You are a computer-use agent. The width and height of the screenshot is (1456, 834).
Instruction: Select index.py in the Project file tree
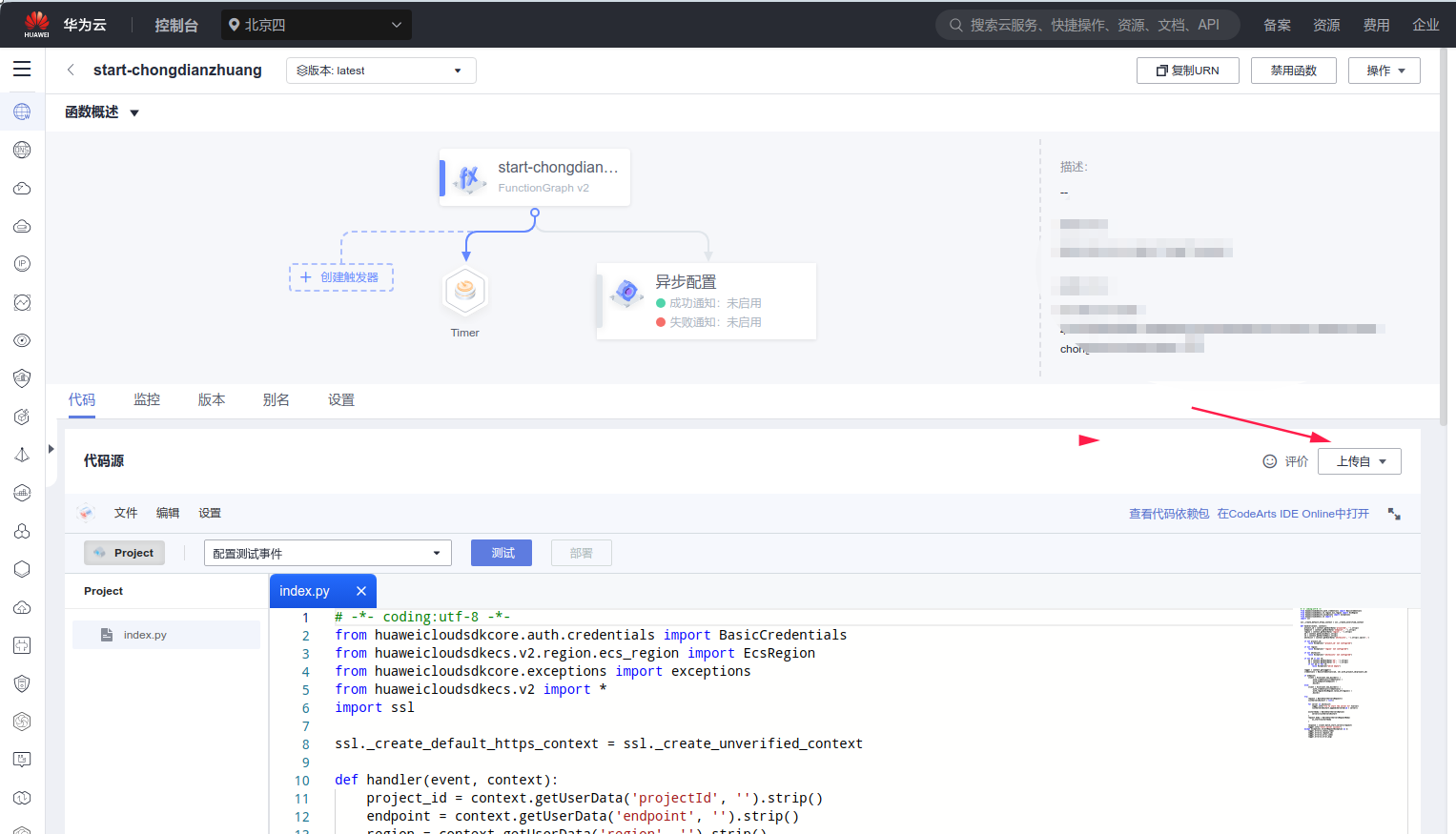(166, 635)
